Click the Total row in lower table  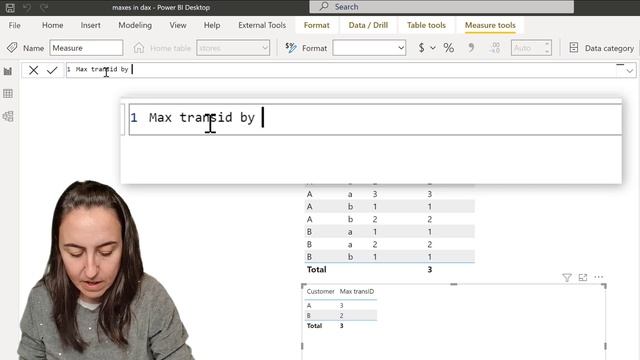[x=340, y=326]
